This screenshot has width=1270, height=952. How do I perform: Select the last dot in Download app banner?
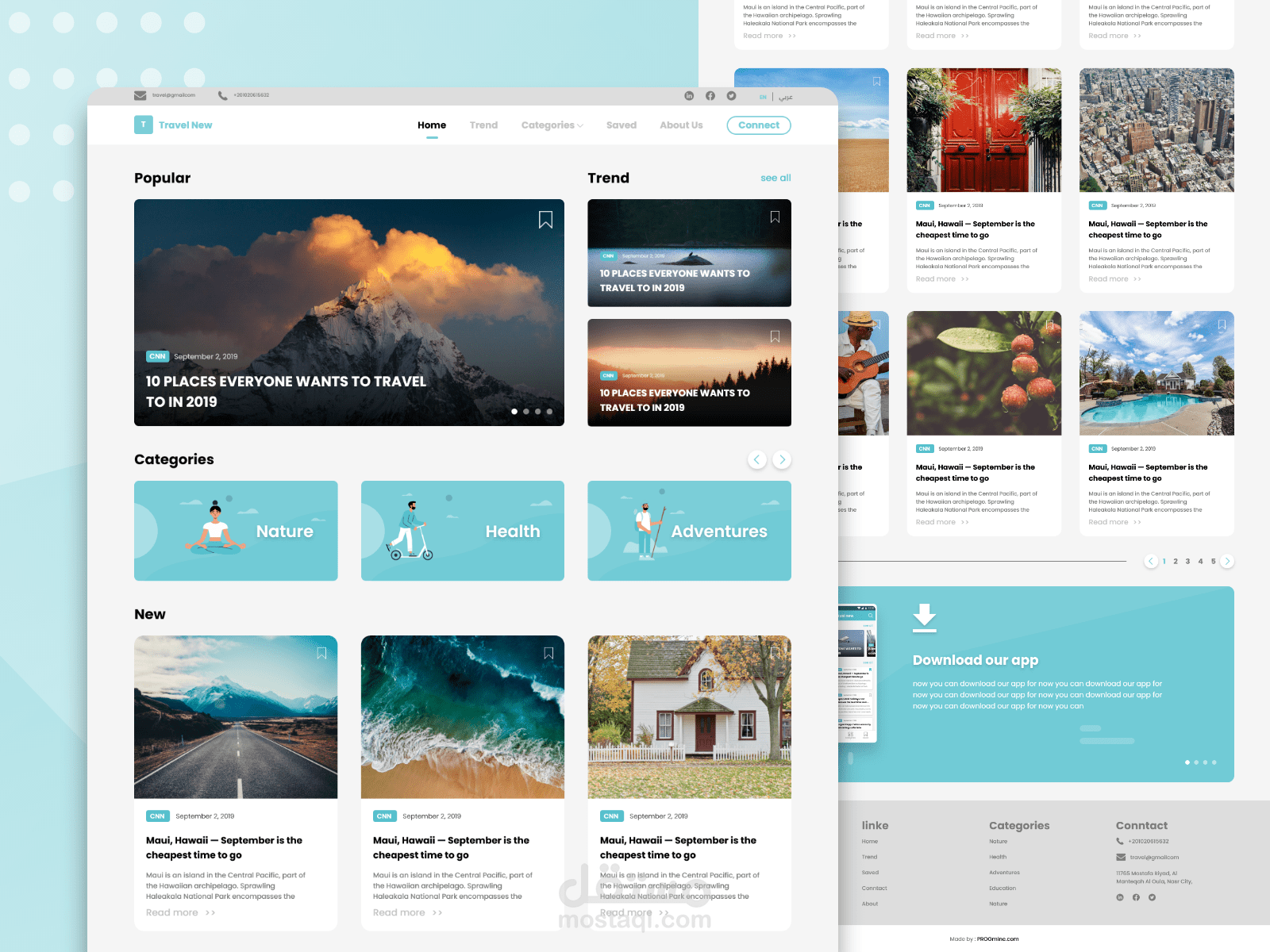[x=1214, y=762]
